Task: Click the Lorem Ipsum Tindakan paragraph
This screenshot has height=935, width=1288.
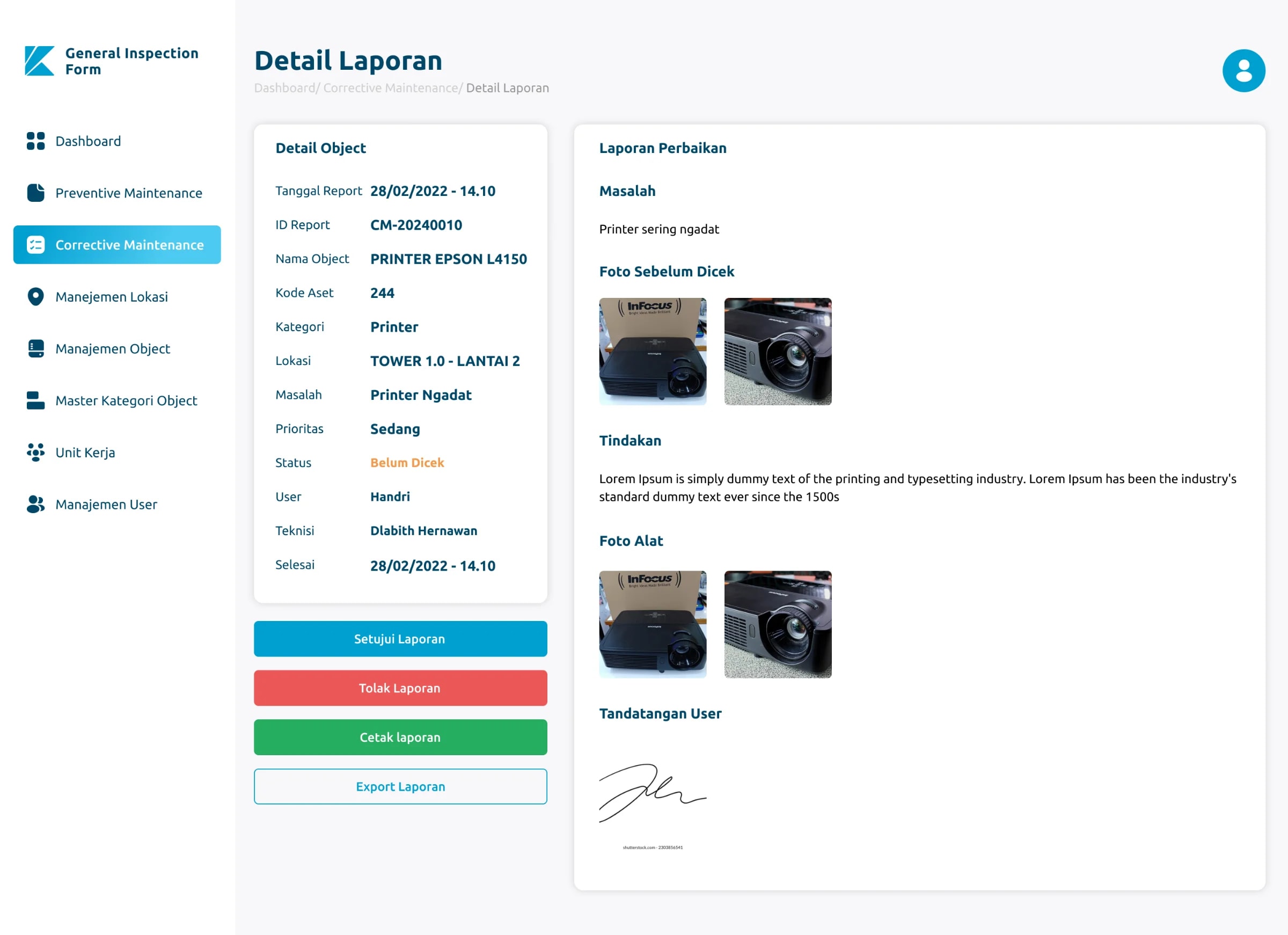Action: coord(918,488)
